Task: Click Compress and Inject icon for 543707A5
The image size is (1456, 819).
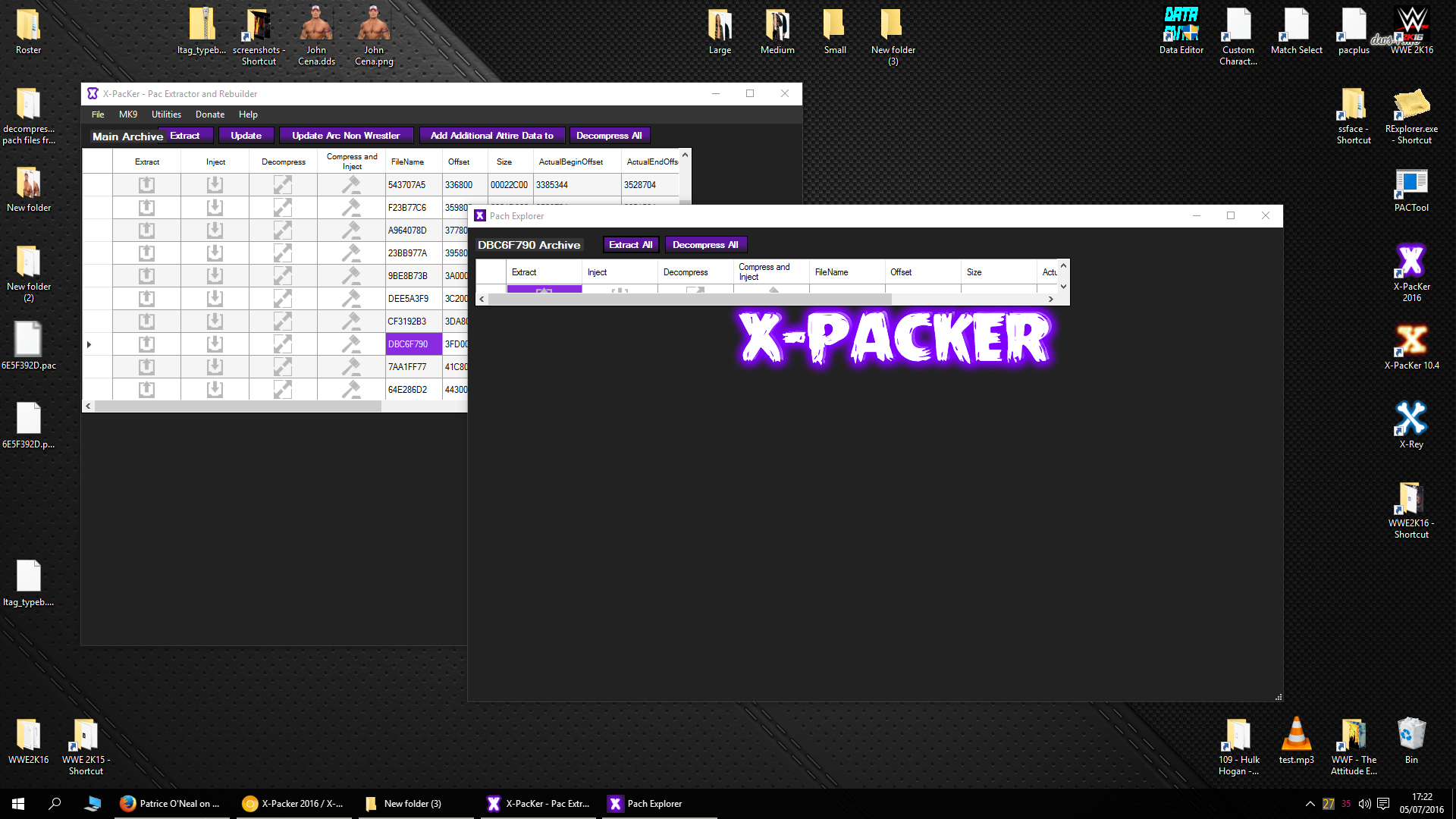Action: point(351,184)
